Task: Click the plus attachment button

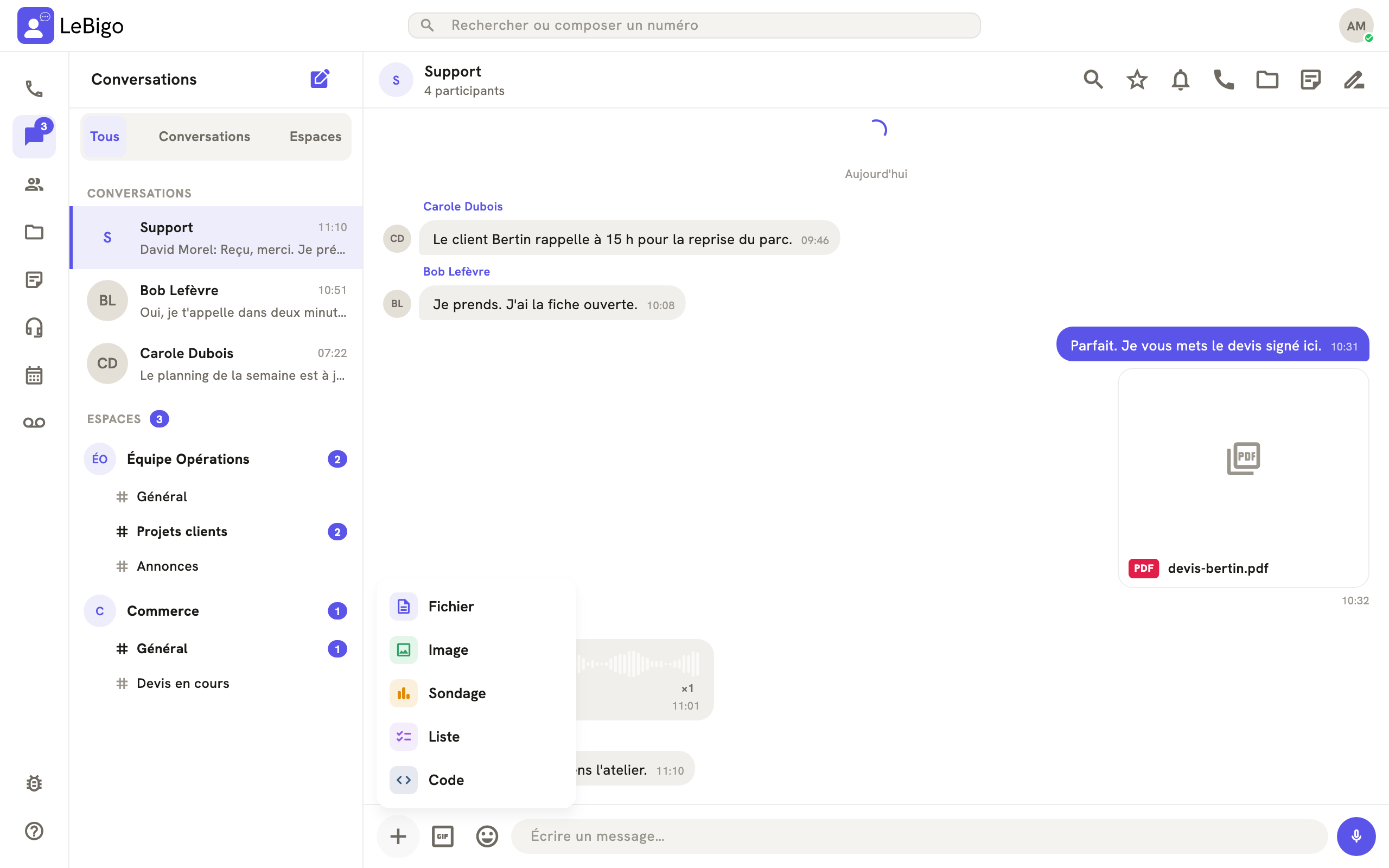Action: 398,836
